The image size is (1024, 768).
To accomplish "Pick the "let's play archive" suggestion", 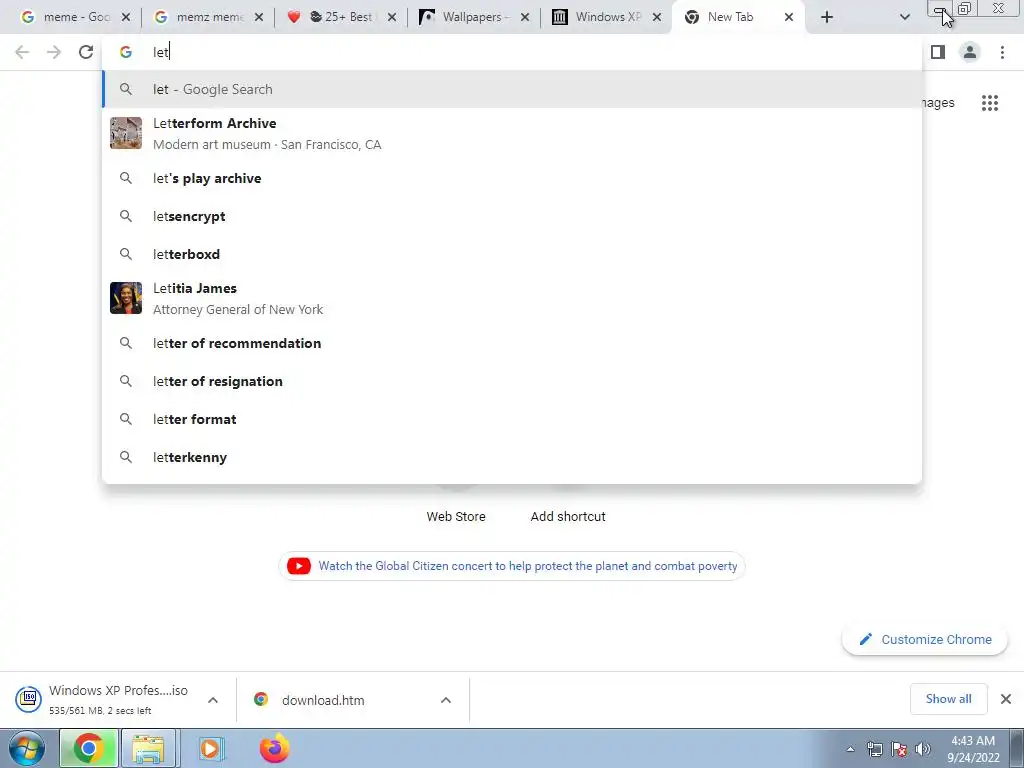I will (512, 178).
